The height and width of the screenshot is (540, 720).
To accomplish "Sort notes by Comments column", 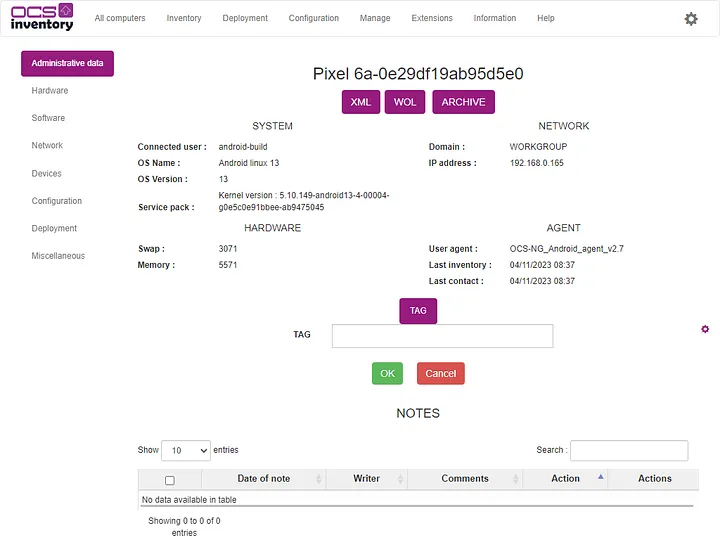I will [465, 478].
